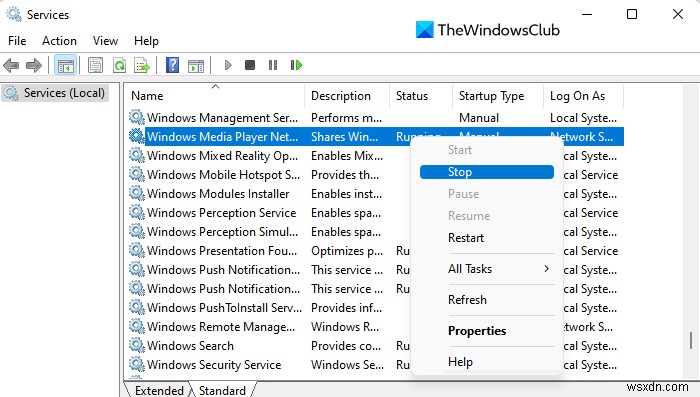Click gear icon of Windows PushToInstall row

click(137, 307)
